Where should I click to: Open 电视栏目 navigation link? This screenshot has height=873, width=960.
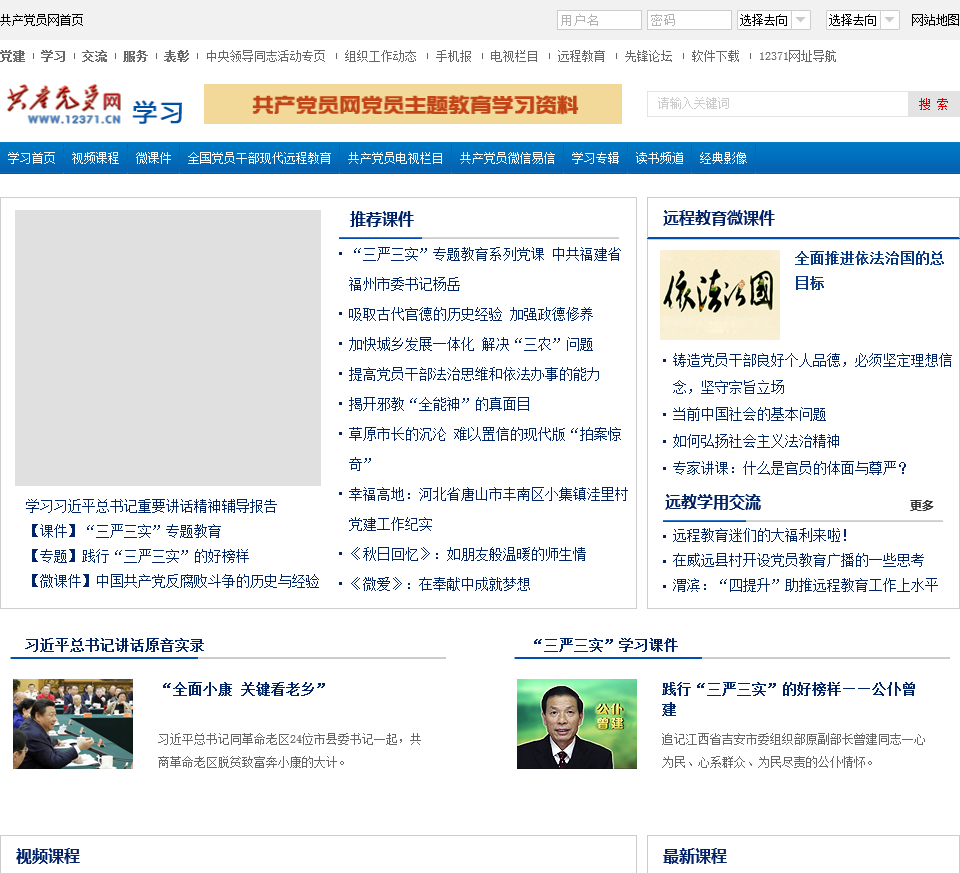tap(514, 56)
